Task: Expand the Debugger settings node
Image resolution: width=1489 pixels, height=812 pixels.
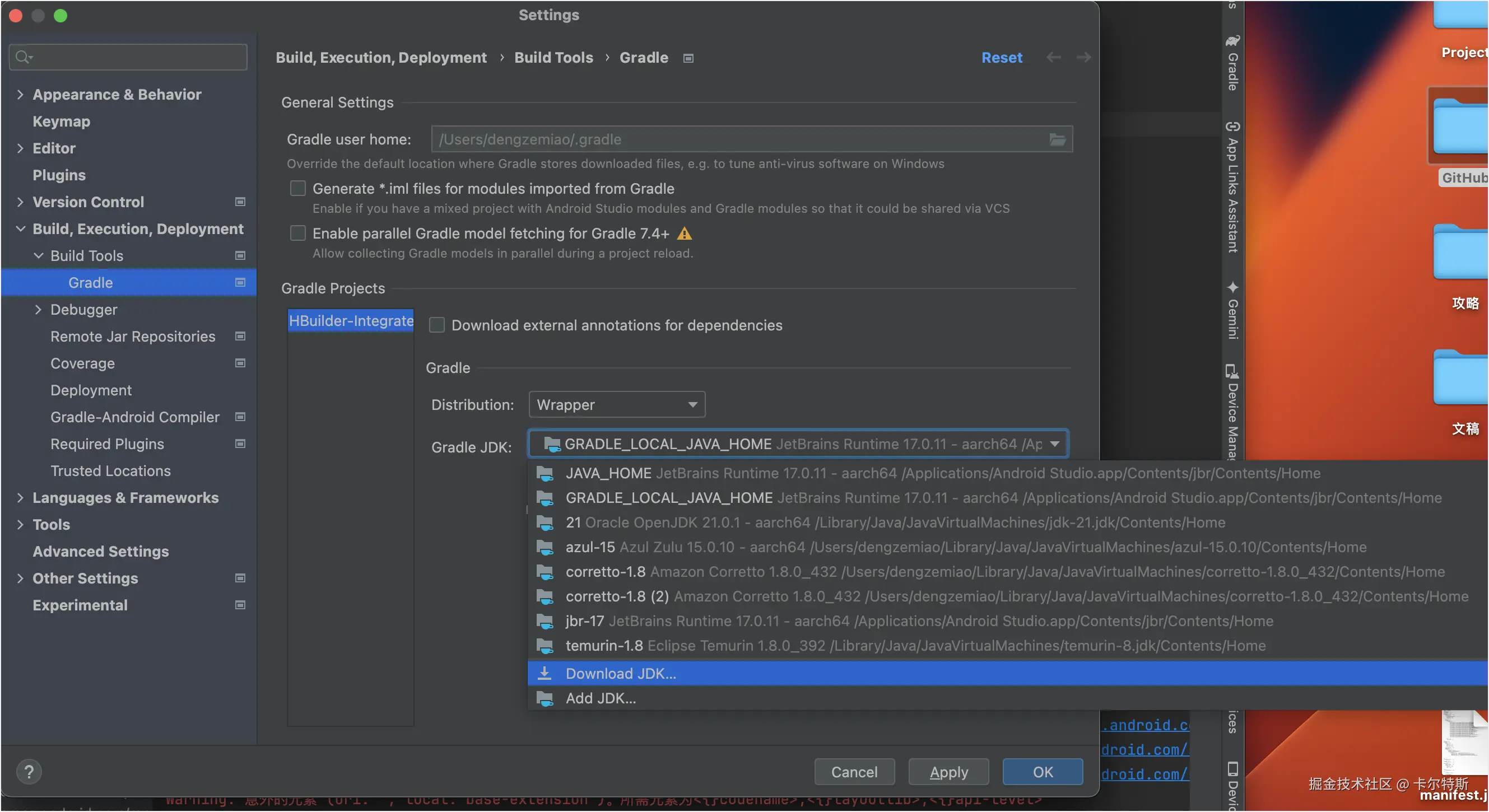Action: [x=38, y=309]
